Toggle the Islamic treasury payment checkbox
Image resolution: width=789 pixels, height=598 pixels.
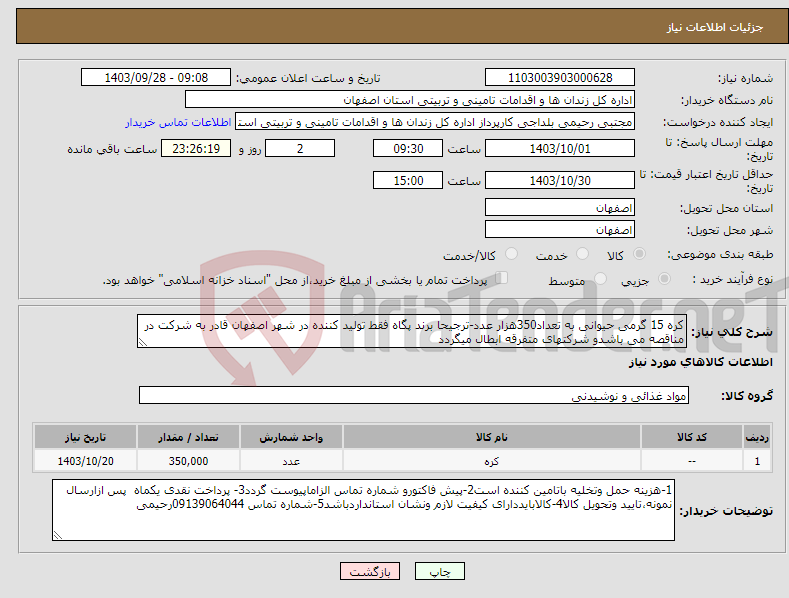502,278
